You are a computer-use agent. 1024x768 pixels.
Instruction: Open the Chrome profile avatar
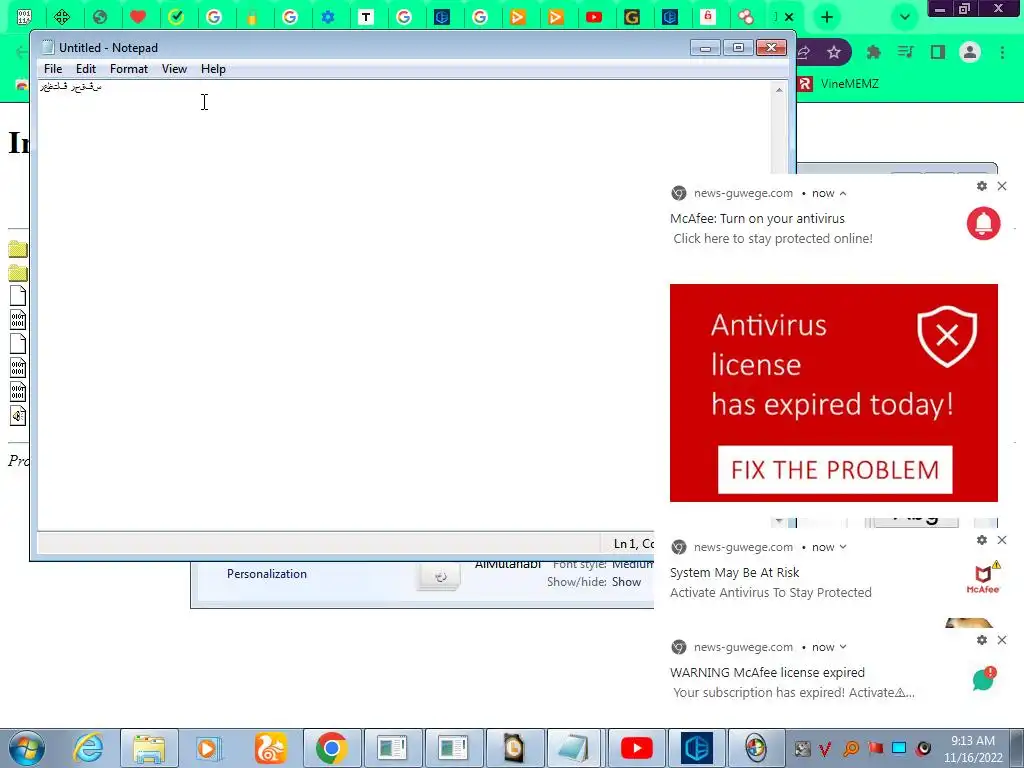pyautogui.click(x=970, y=52)
